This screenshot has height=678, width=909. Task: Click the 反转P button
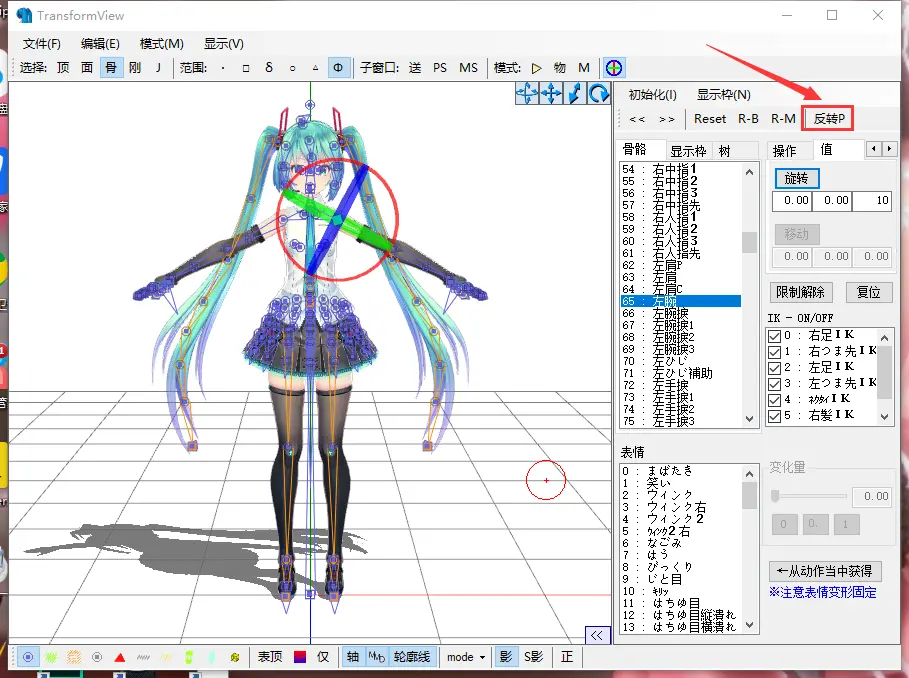pos(828,119)
